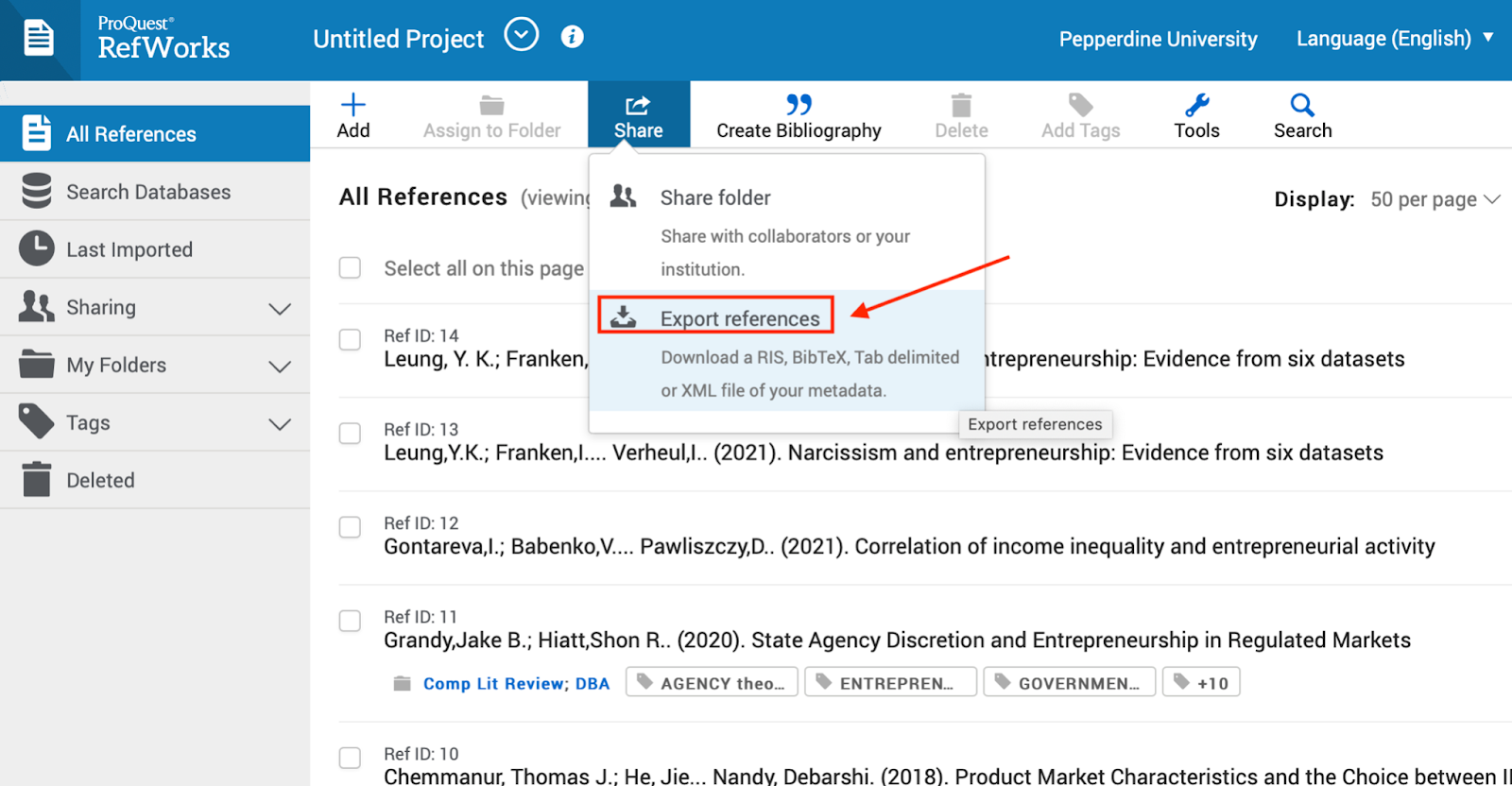Check Select all on this page box
This screenshot has height=786, width=1512.
tap(350, 268)
